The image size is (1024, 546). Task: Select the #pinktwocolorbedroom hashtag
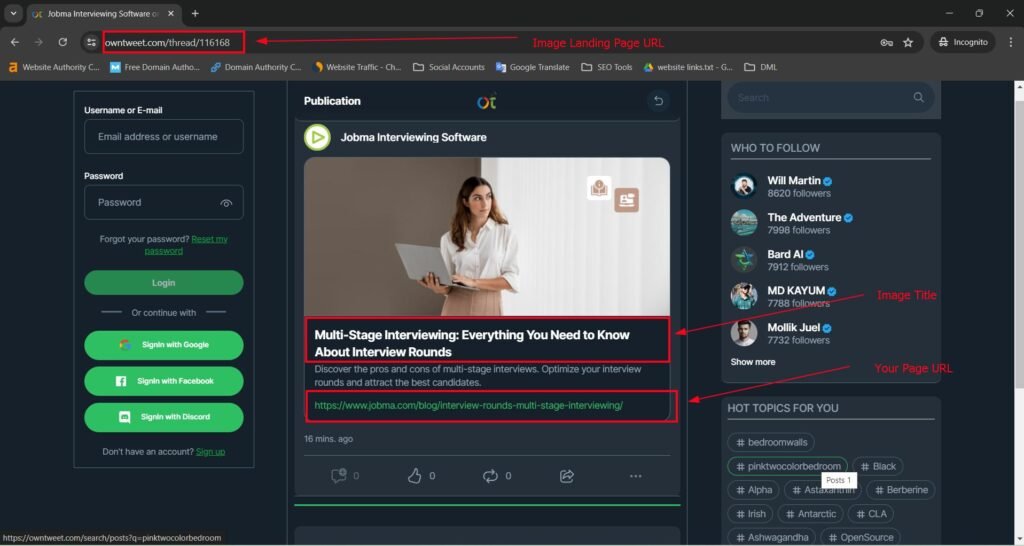pos(787,466)
